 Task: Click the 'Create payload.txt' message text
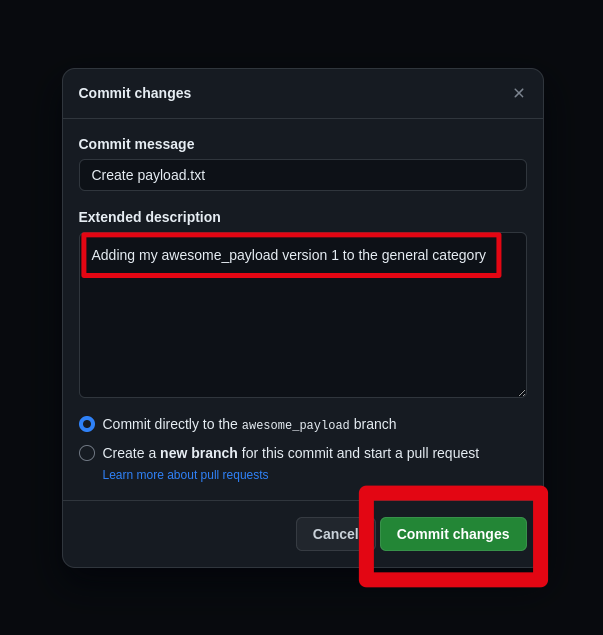point(148,175)
